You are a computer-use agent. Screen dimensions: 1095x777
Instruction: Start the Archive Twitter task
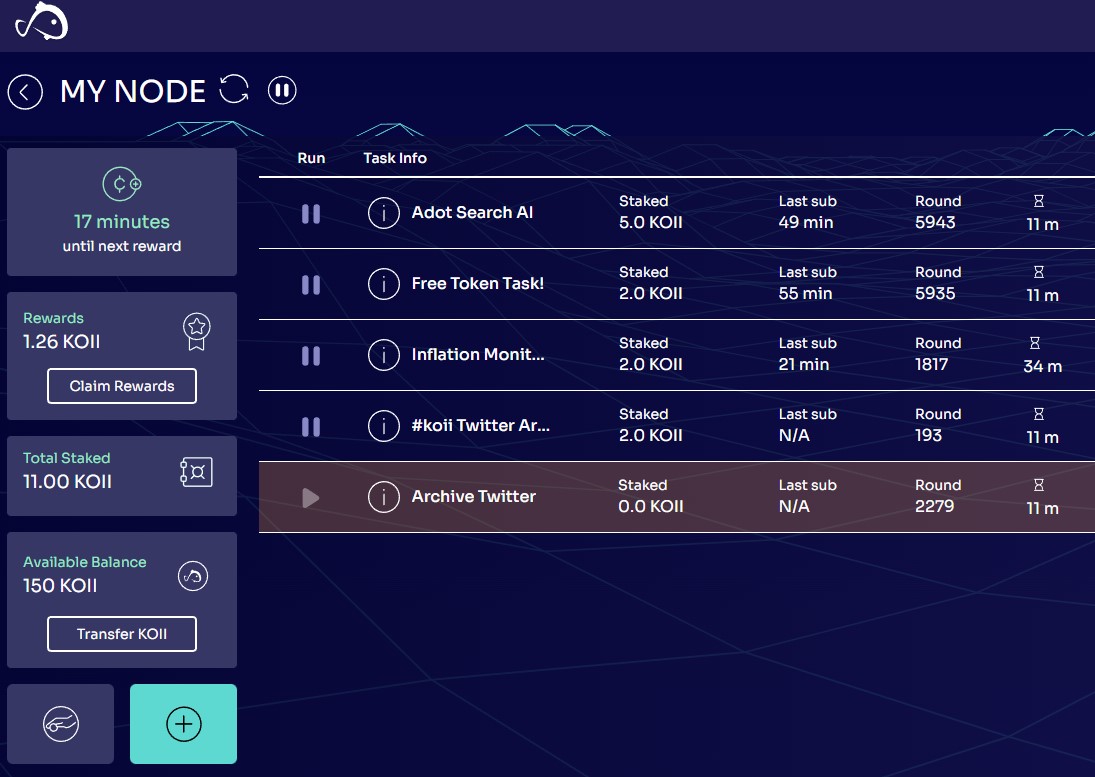point(311,498)
